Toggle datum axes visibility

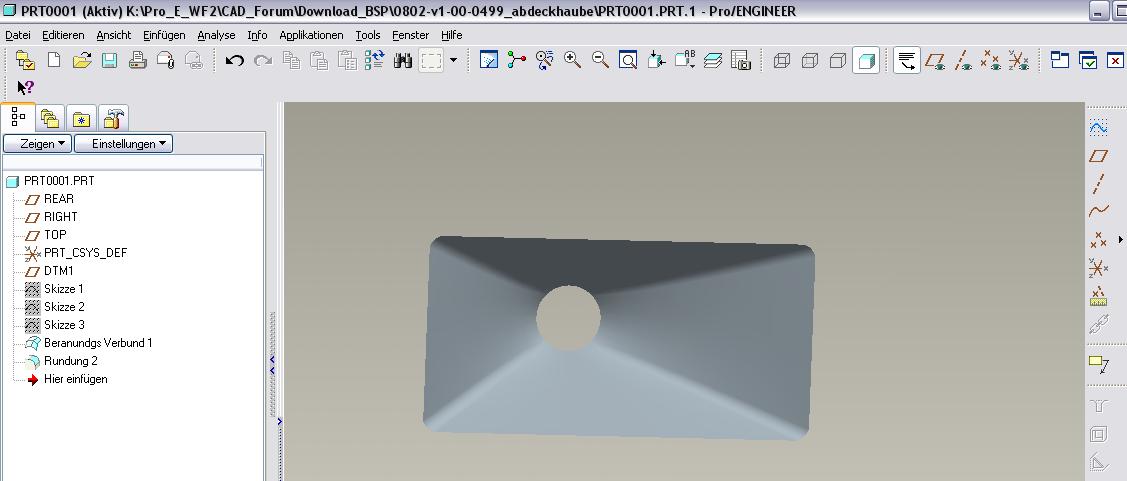pos(963,61)
